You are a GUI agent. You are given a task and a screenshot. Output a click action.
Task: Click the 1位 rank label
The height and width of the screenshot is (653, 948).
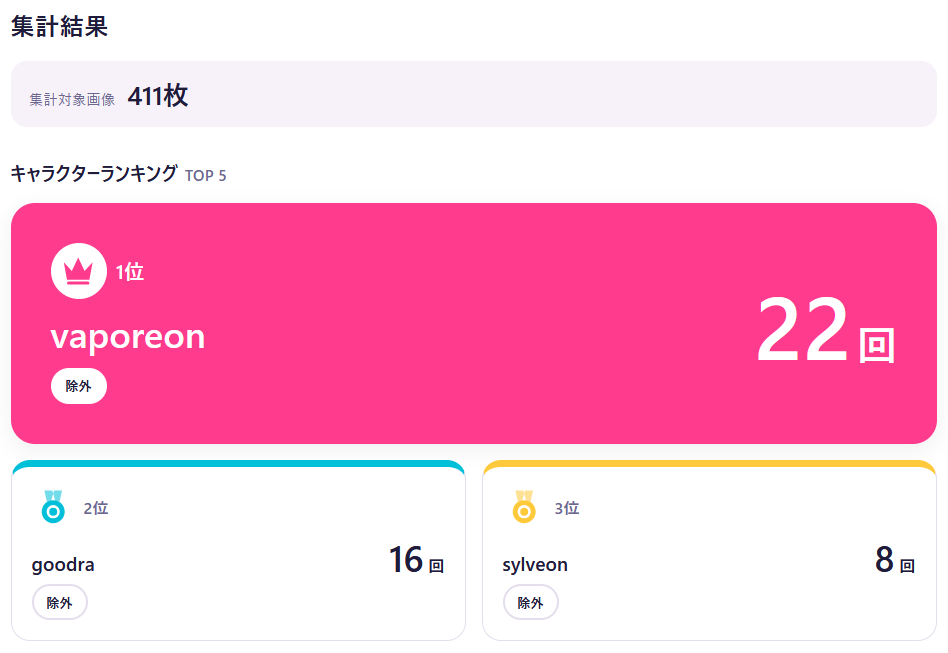point(130,271)
